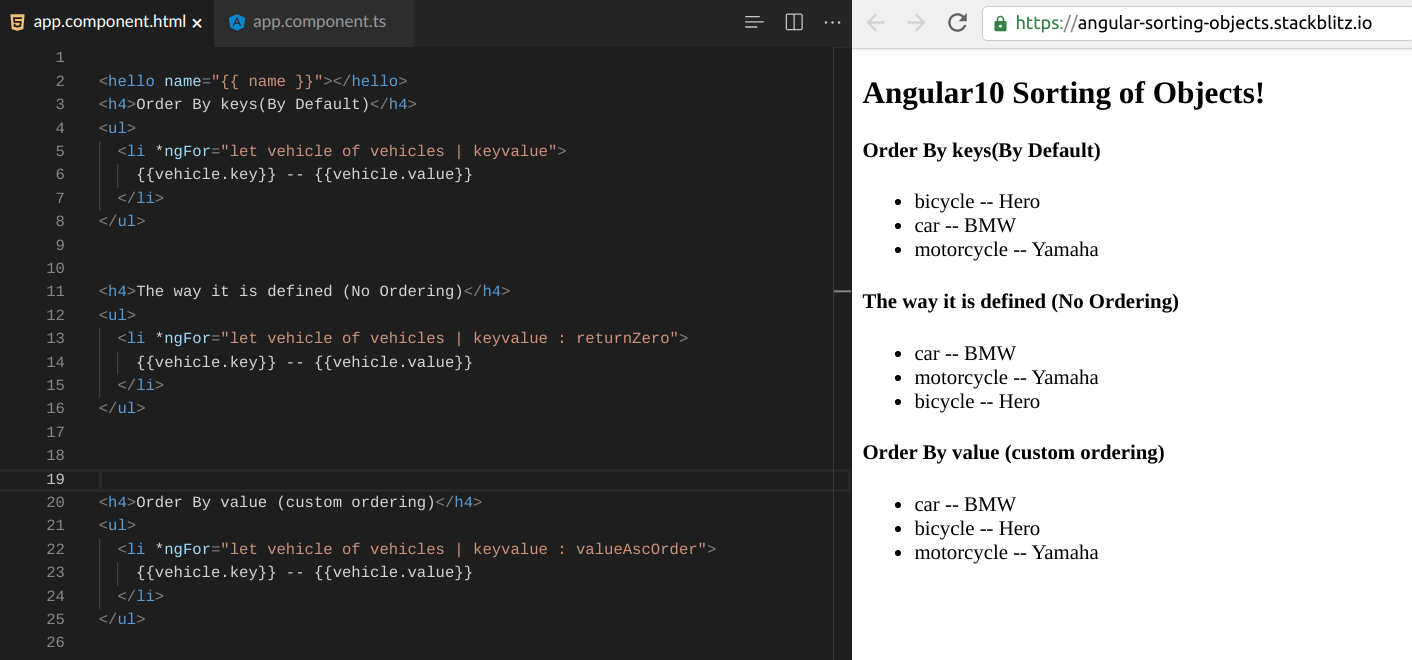Click the format document icon in editor toolbar
Image resolution: width=1412 pixels, height=660 pixels.
754,22
